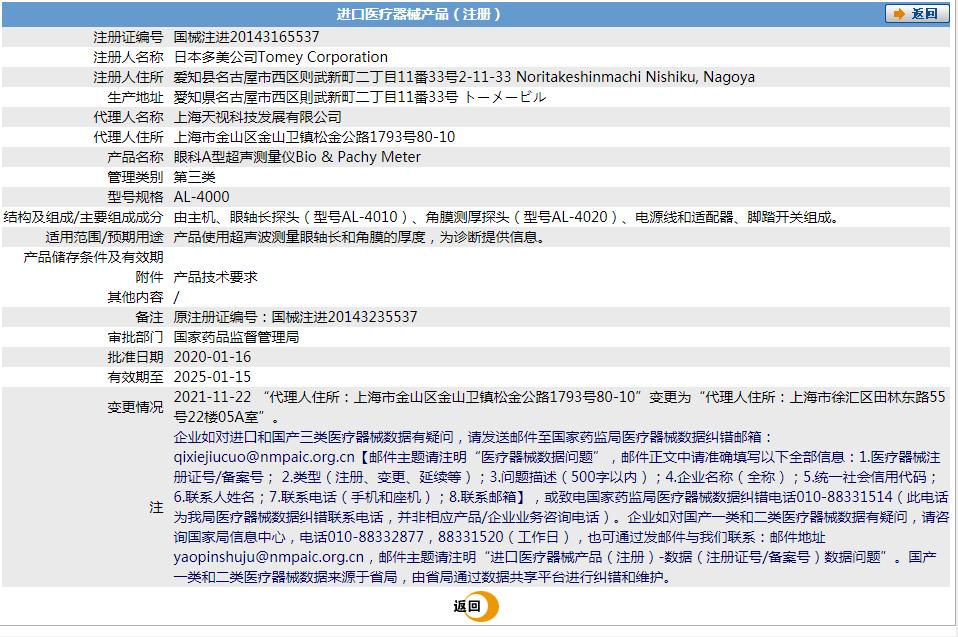Click agent name 上海天视科技发展有限公司
The width and height of the screenshot is (958, 637).
tap(257, 117)
